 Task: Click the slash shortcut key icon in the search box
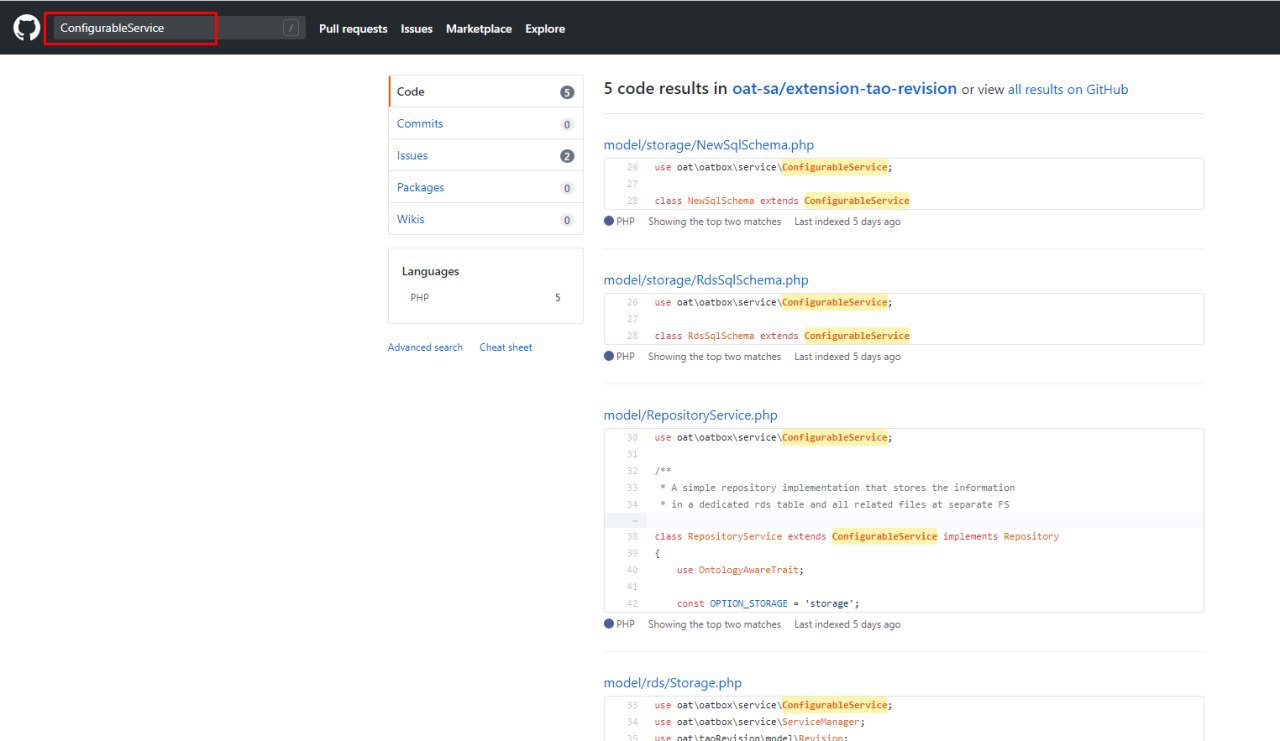[291, 28]
